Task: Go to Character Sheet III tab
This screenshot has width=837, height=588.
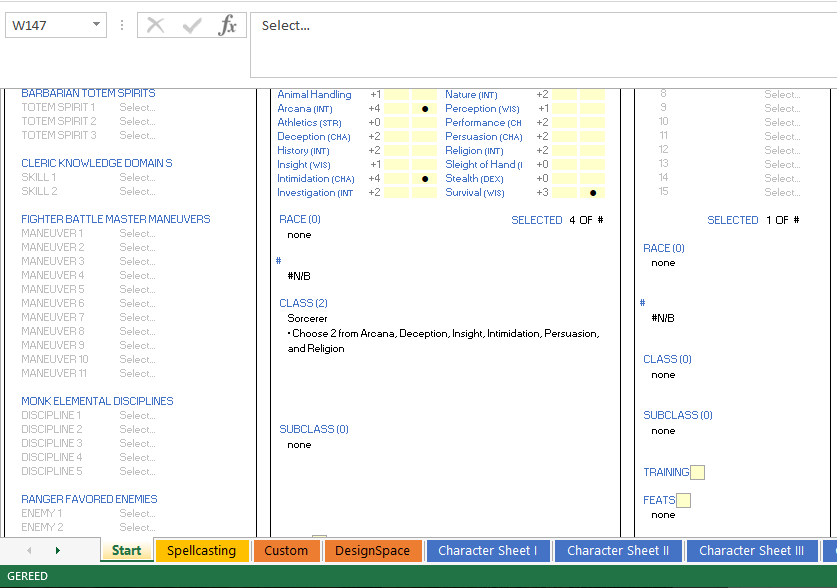Action: click(x=752, y=551)
